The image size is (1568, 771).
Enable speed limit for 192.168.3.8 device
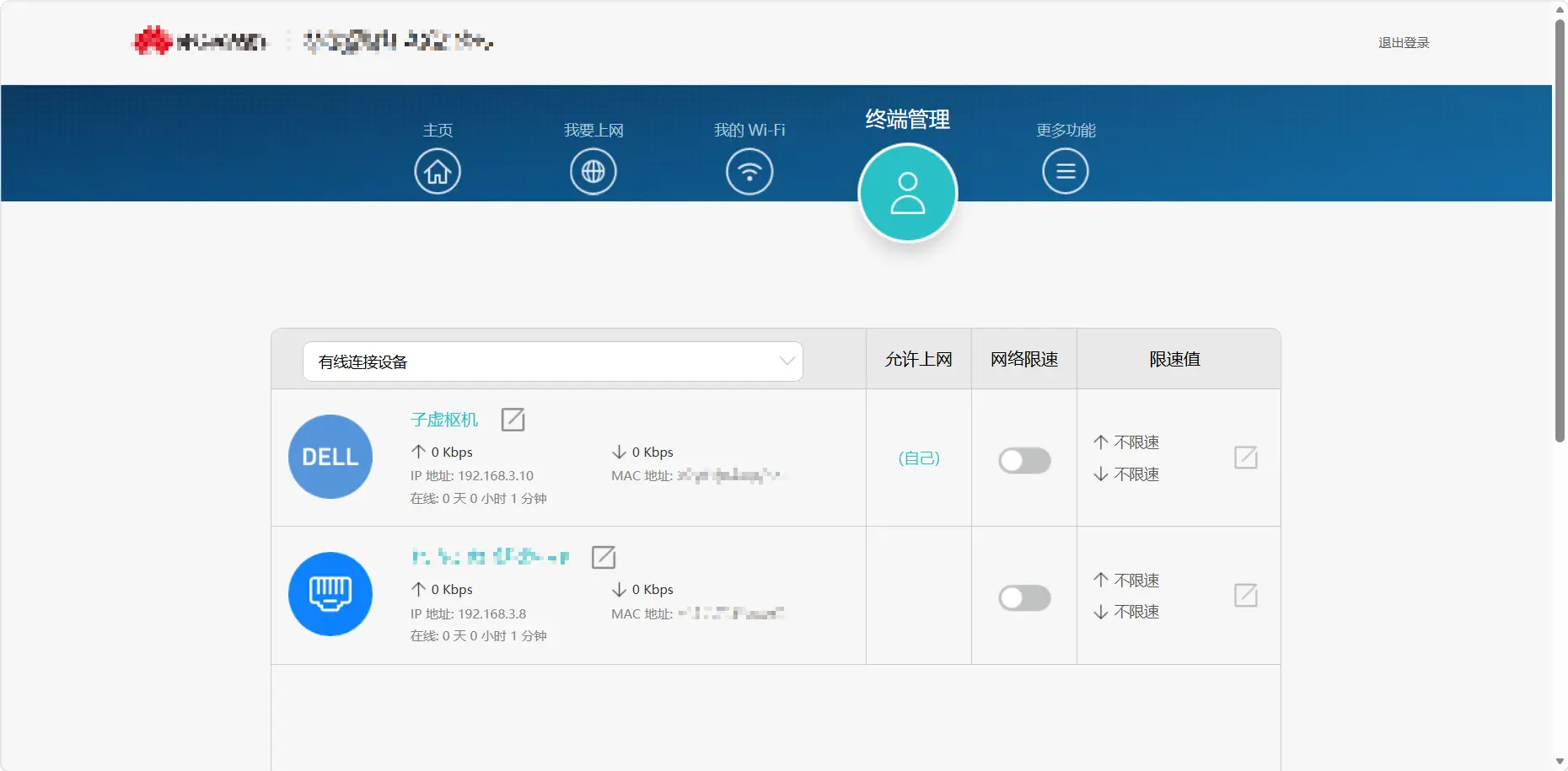click(1024, 598)
